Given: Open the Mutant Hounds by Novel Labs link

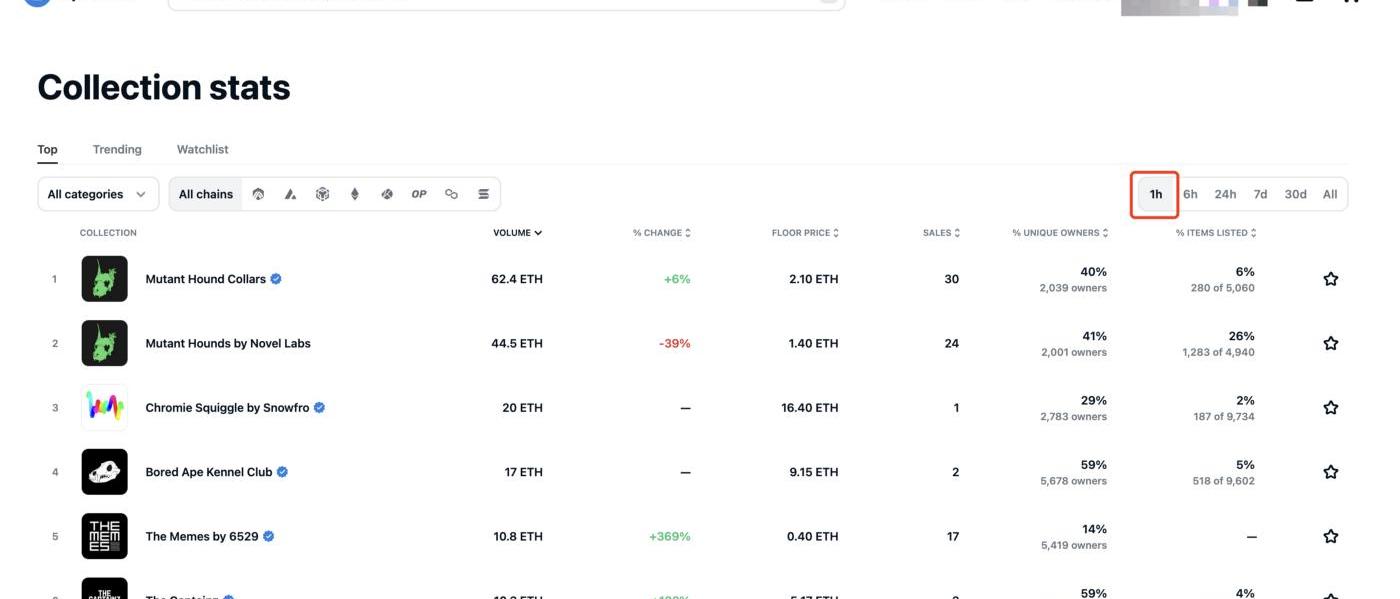Looking at the screenshot, I should pyautogui.click(x=228, y=343).
